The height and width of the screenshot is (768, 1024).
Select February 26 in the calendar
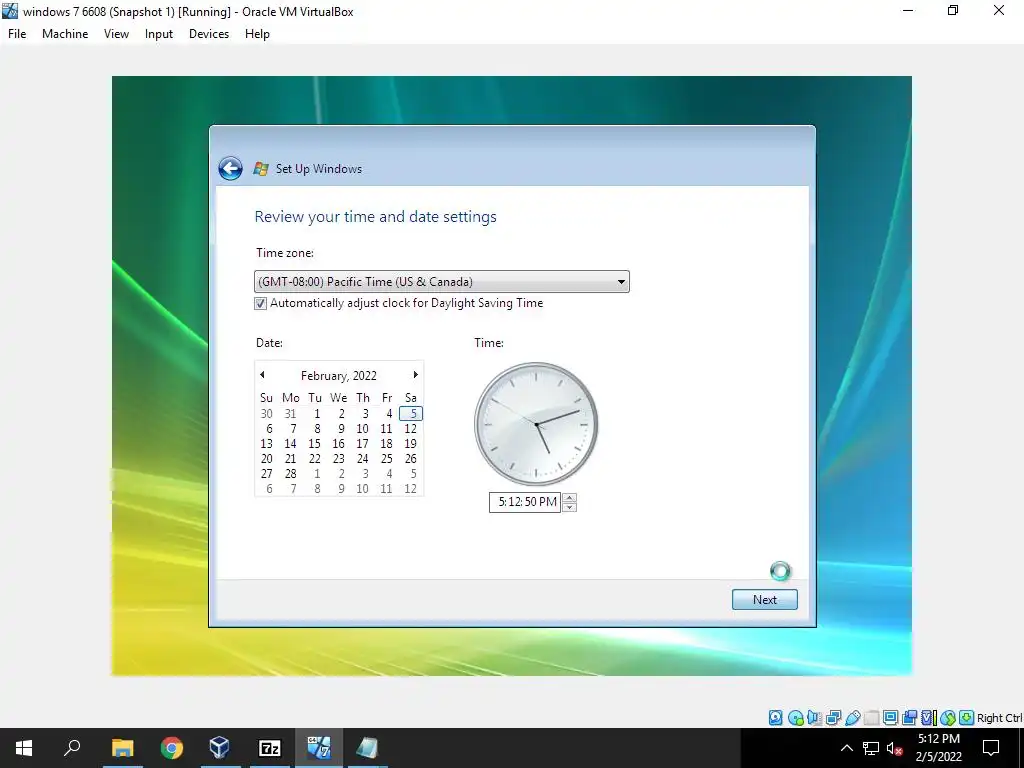coord(411,458)
